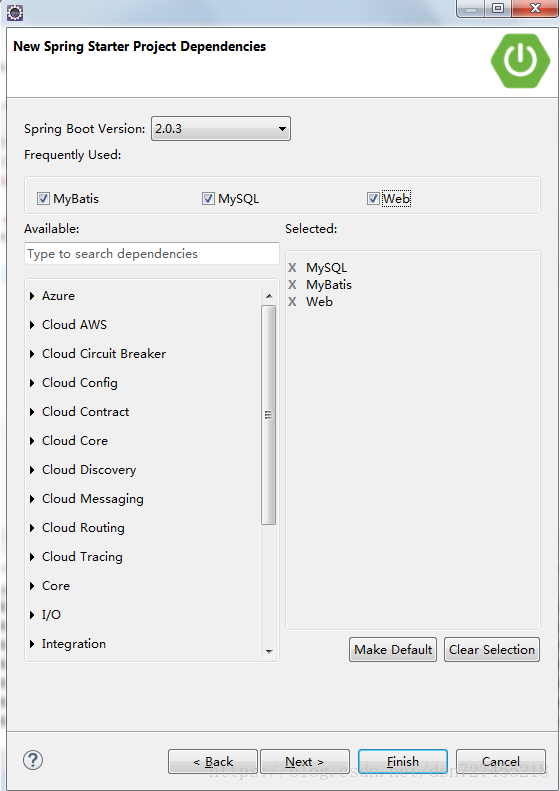560x791 pixels.
Task: Expand the Cloud Core category
Action: coord(32,441)
